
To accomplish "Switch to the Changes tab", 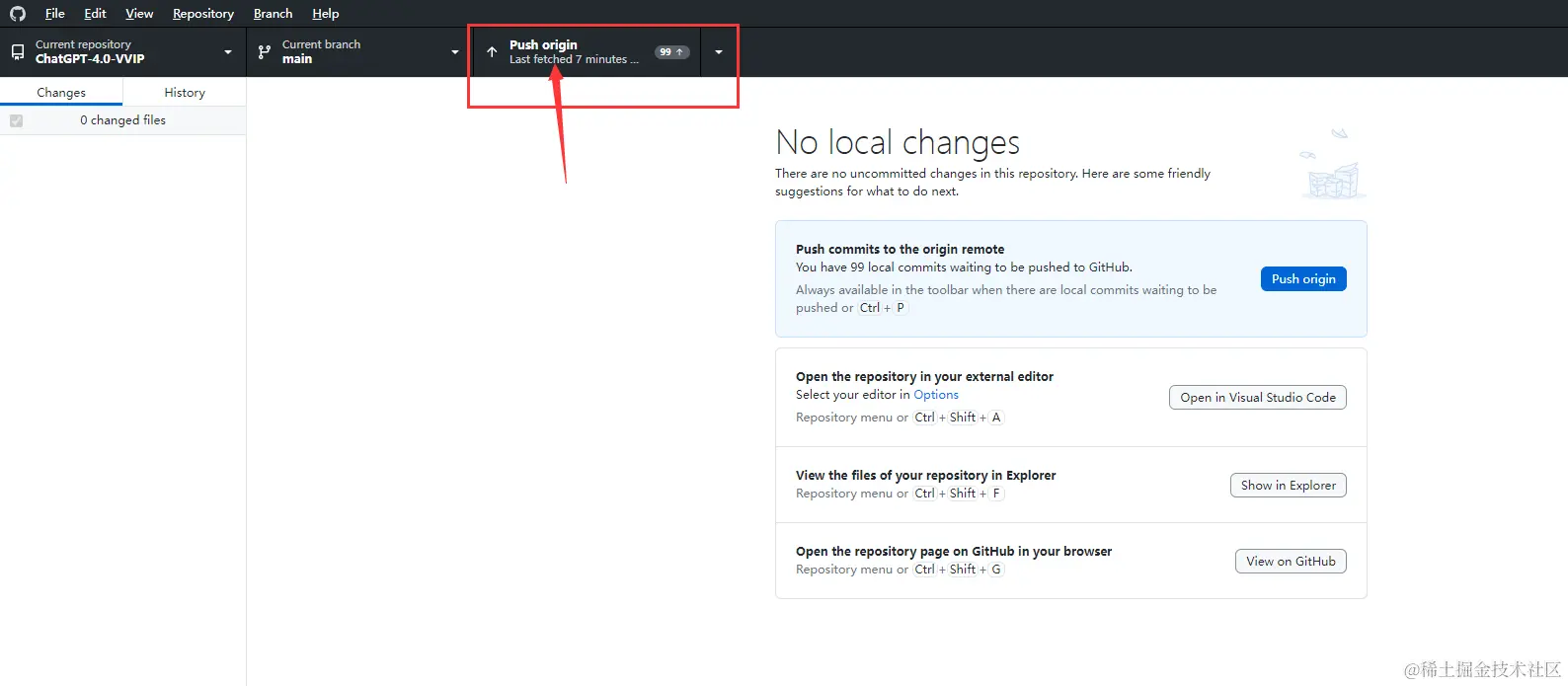I will pyautogui.click(x=61, y=92).
